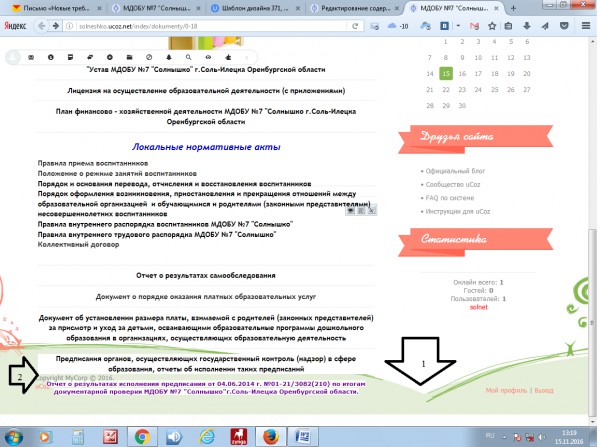Open 'FAQ по системе' link
Screen dimensions: 600x447
coord(450,198)
